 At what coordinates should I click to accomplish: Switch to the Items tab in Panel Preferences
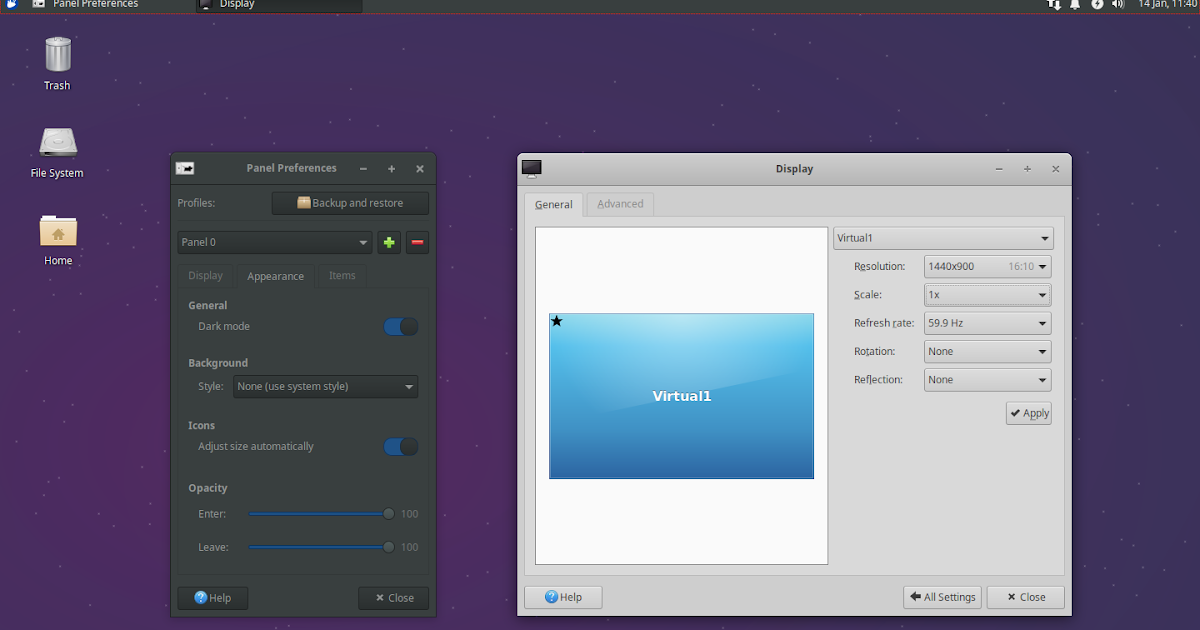click(x=342, y=275)
